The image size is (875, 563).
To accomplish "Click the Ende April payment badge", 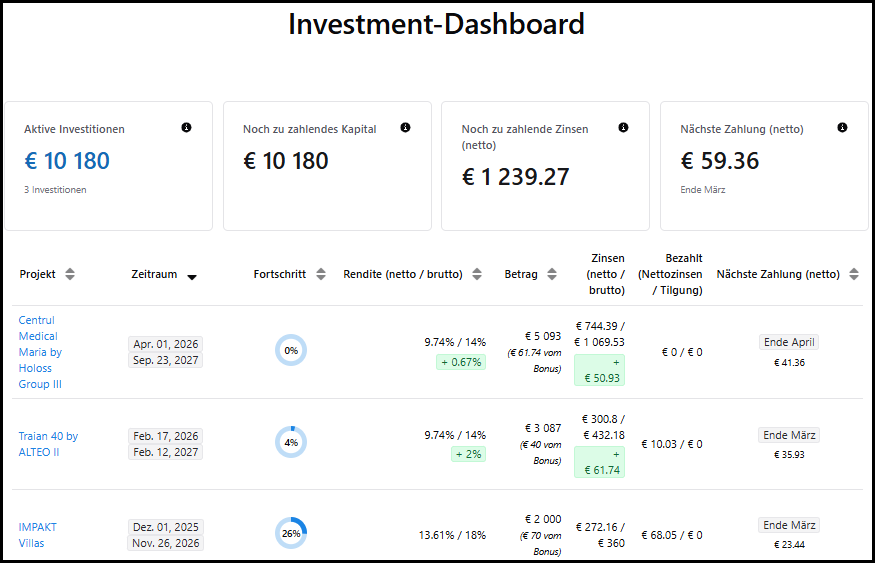I will tap(789, 342).
